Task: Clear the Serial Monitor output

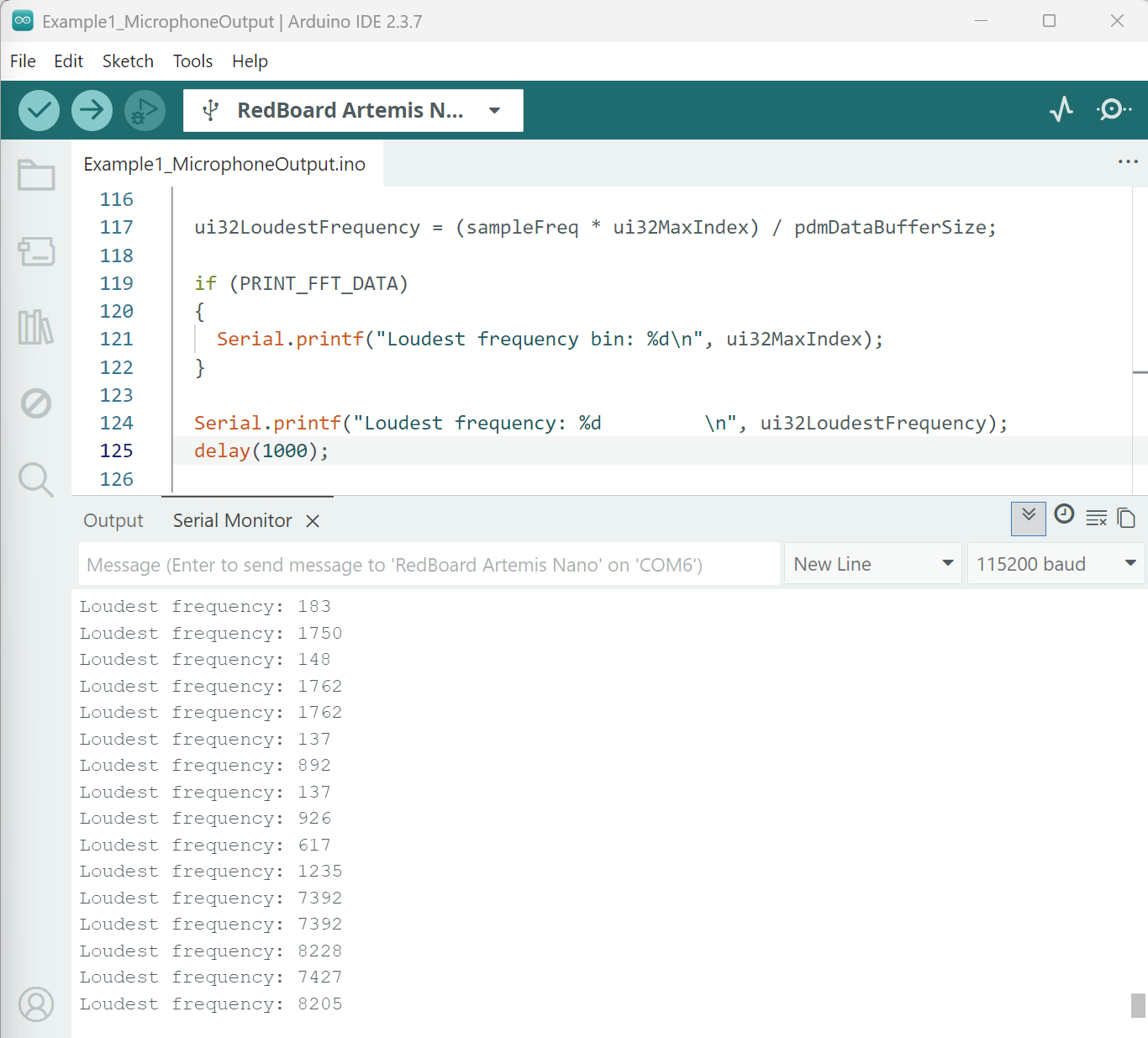Action: coord(1096,518)
